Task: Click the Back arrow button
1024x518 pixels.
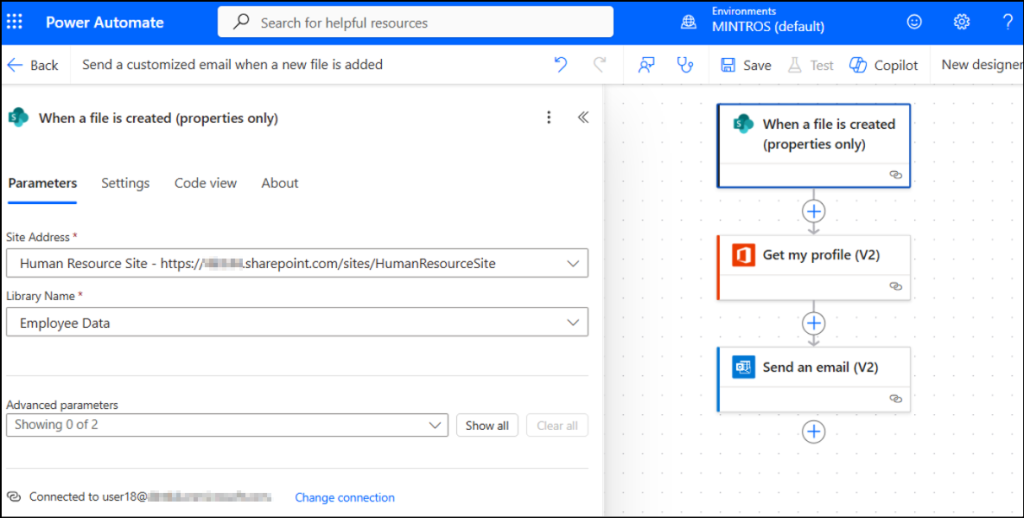Action: tap(33, 65)
